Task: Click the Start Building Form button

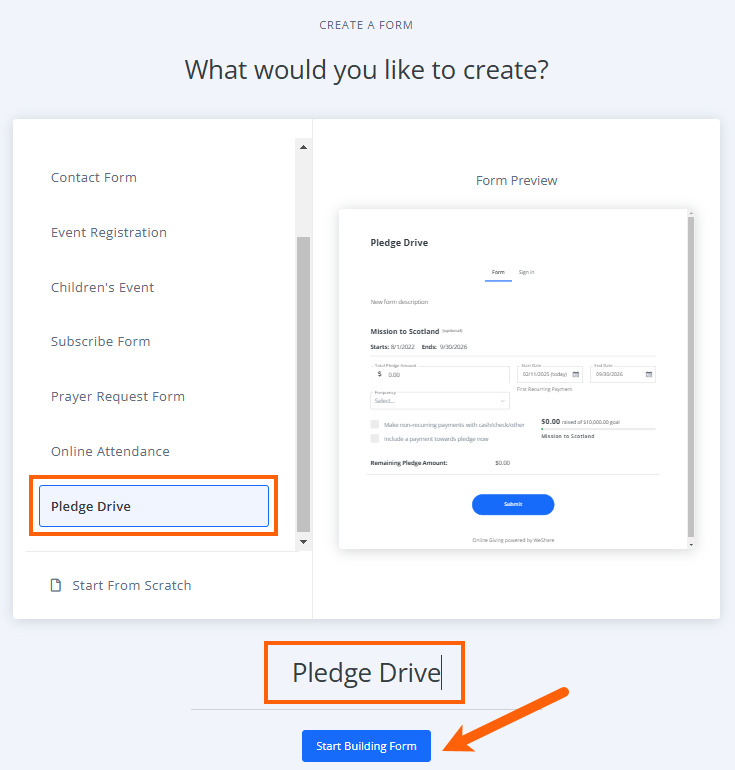Action: pos(366,746)
